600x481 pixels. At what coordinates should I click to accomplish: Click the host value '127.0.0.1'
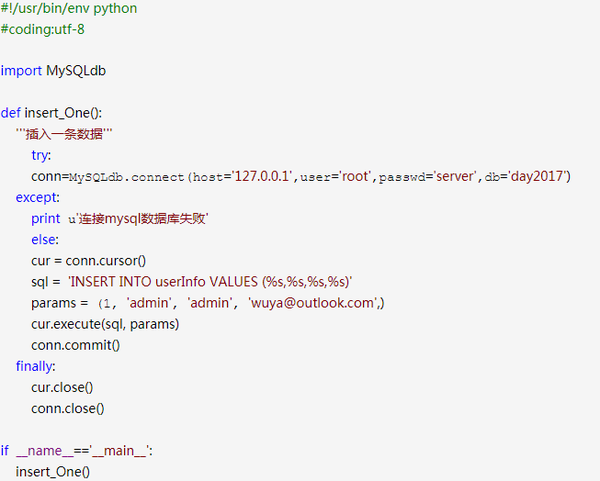click(x=261, y=176)
